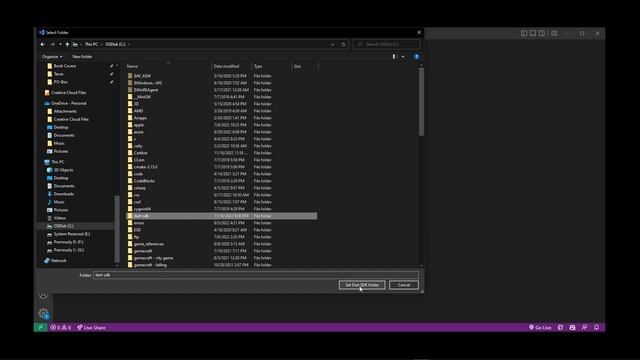Refresh the OSDisk (C:) folder listing
The width and height of the screenshot is (640, 360).
(x=344, y=44)
